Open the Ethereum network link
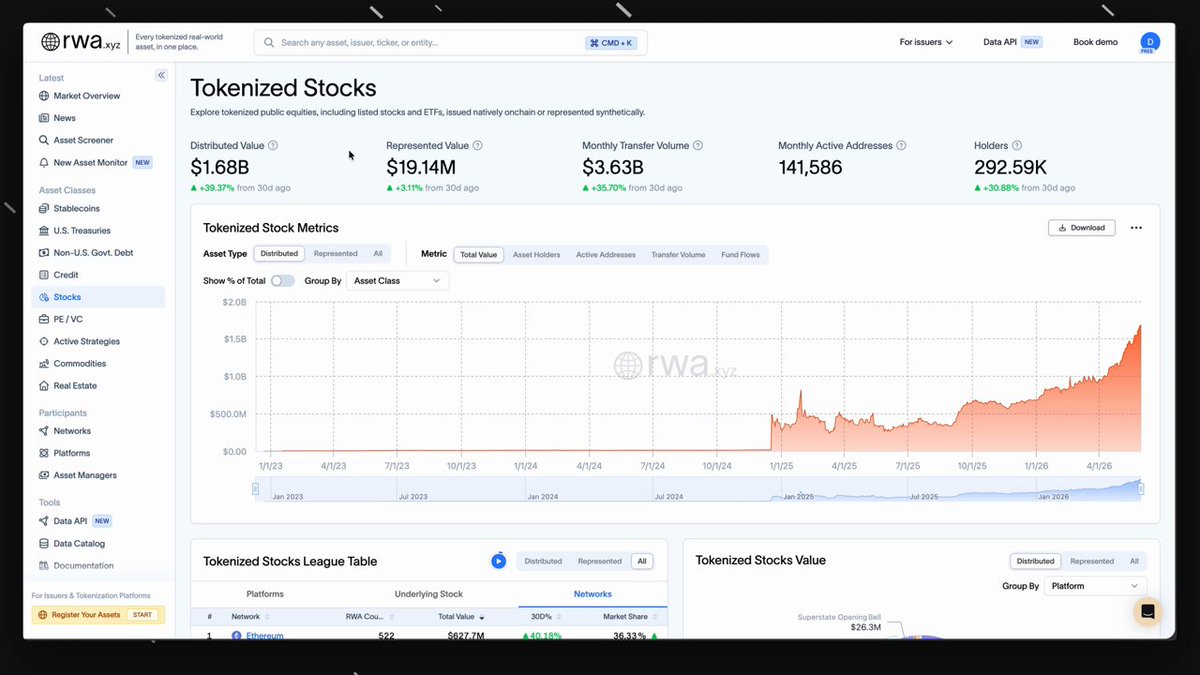This screenshot has height=675, width=1200. [265, 636]
